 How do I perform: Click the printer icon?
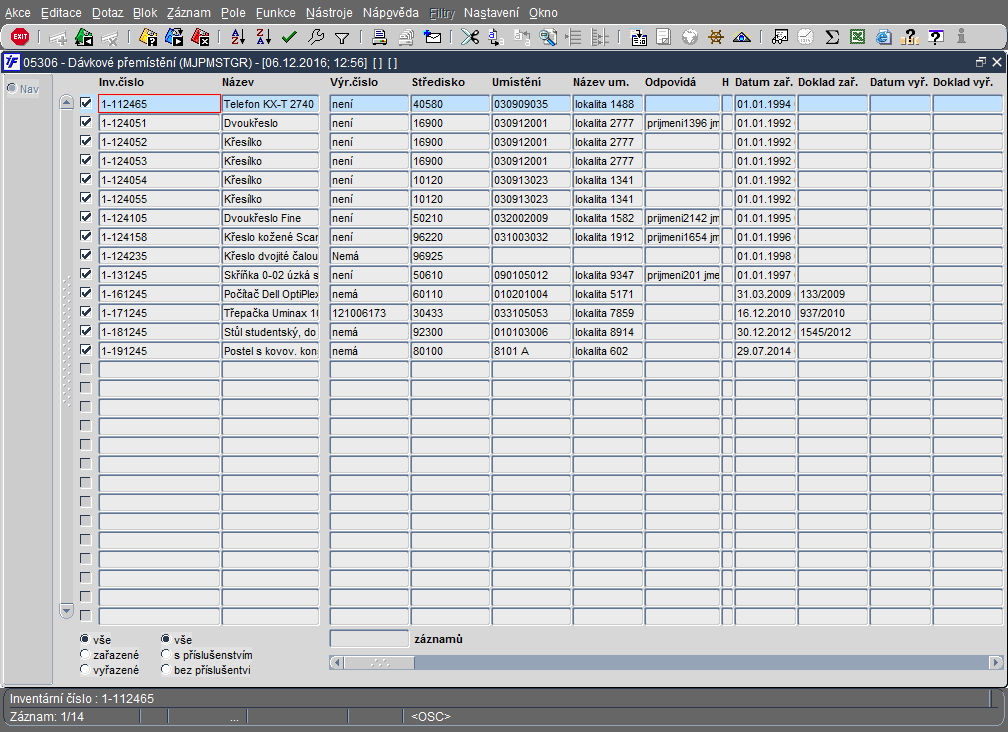coord(379,37)
